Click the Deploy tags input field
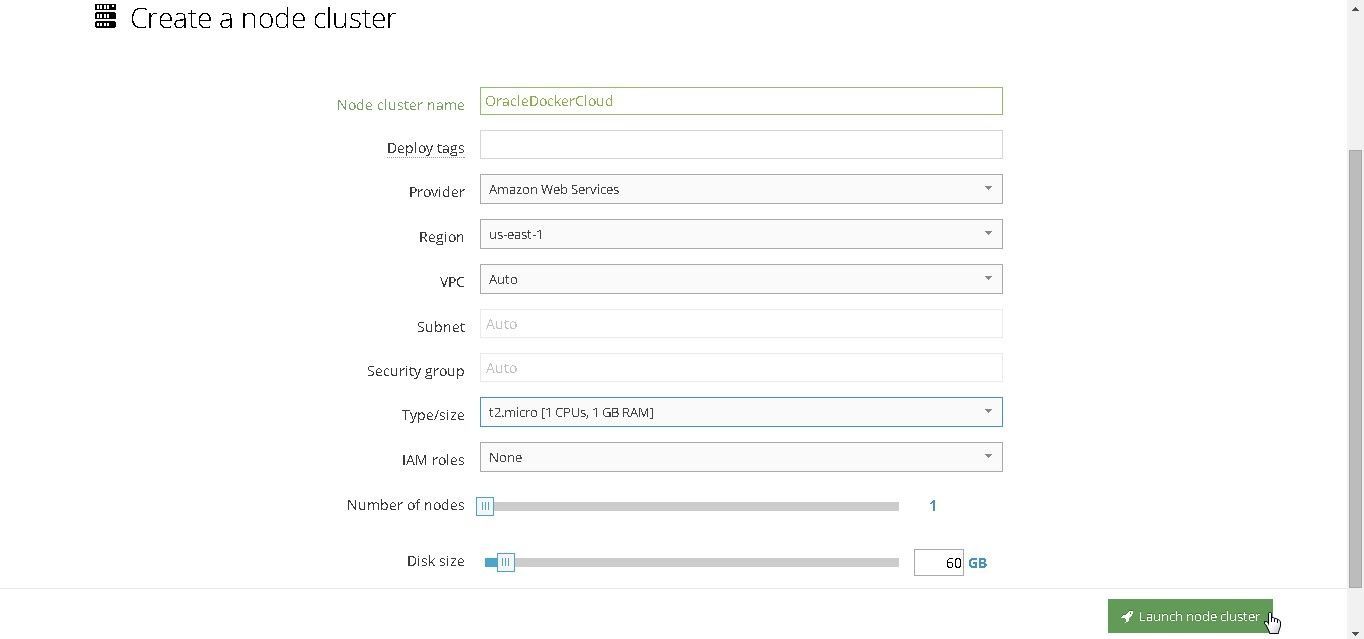Viewport: 1364px width, 639px height. pos(741,145)
